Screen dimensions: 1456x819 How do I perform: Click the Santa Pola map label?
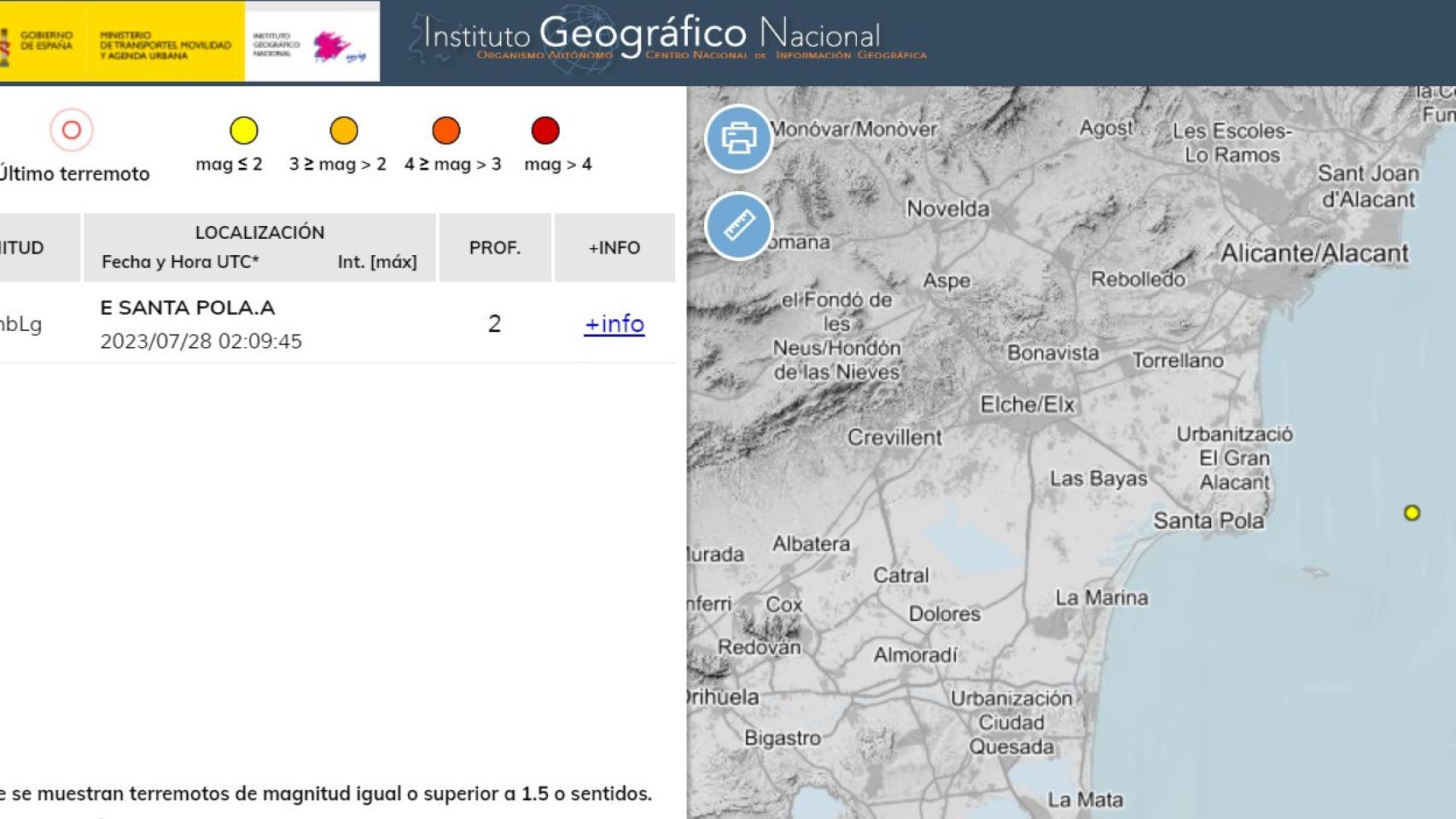1208,520
